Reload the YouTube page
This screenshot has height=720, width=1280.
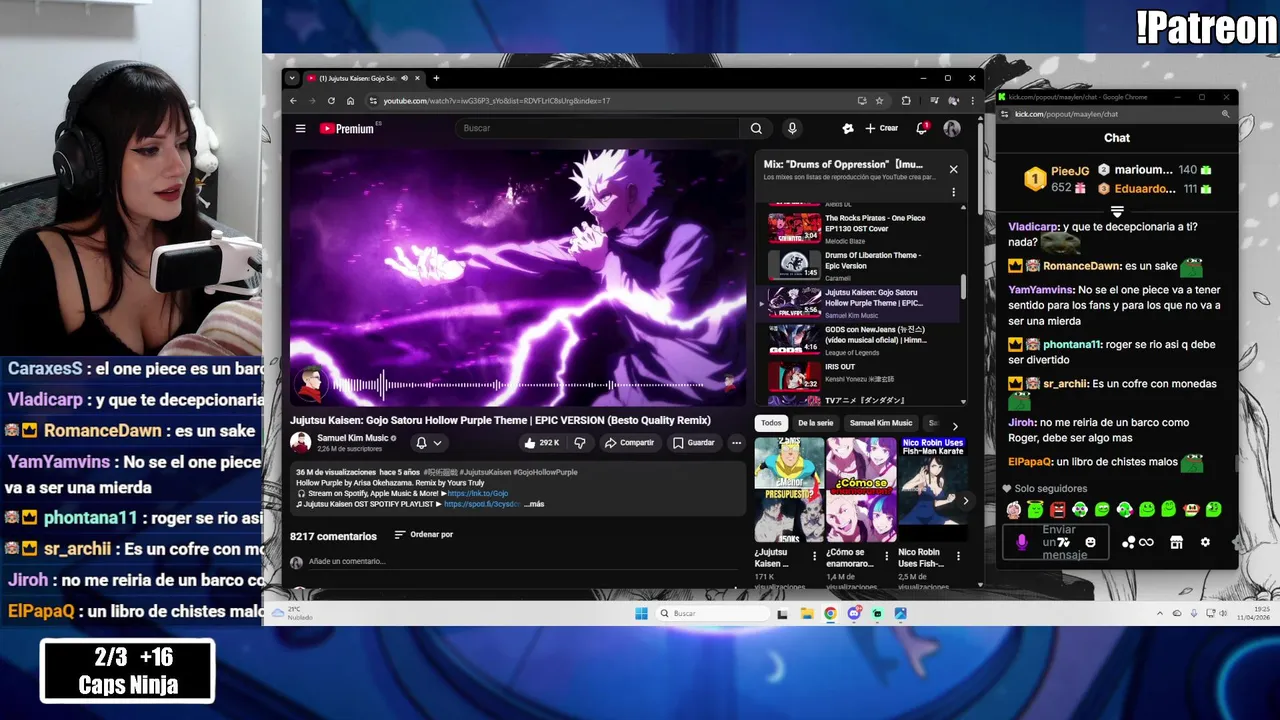click(331, 100)
